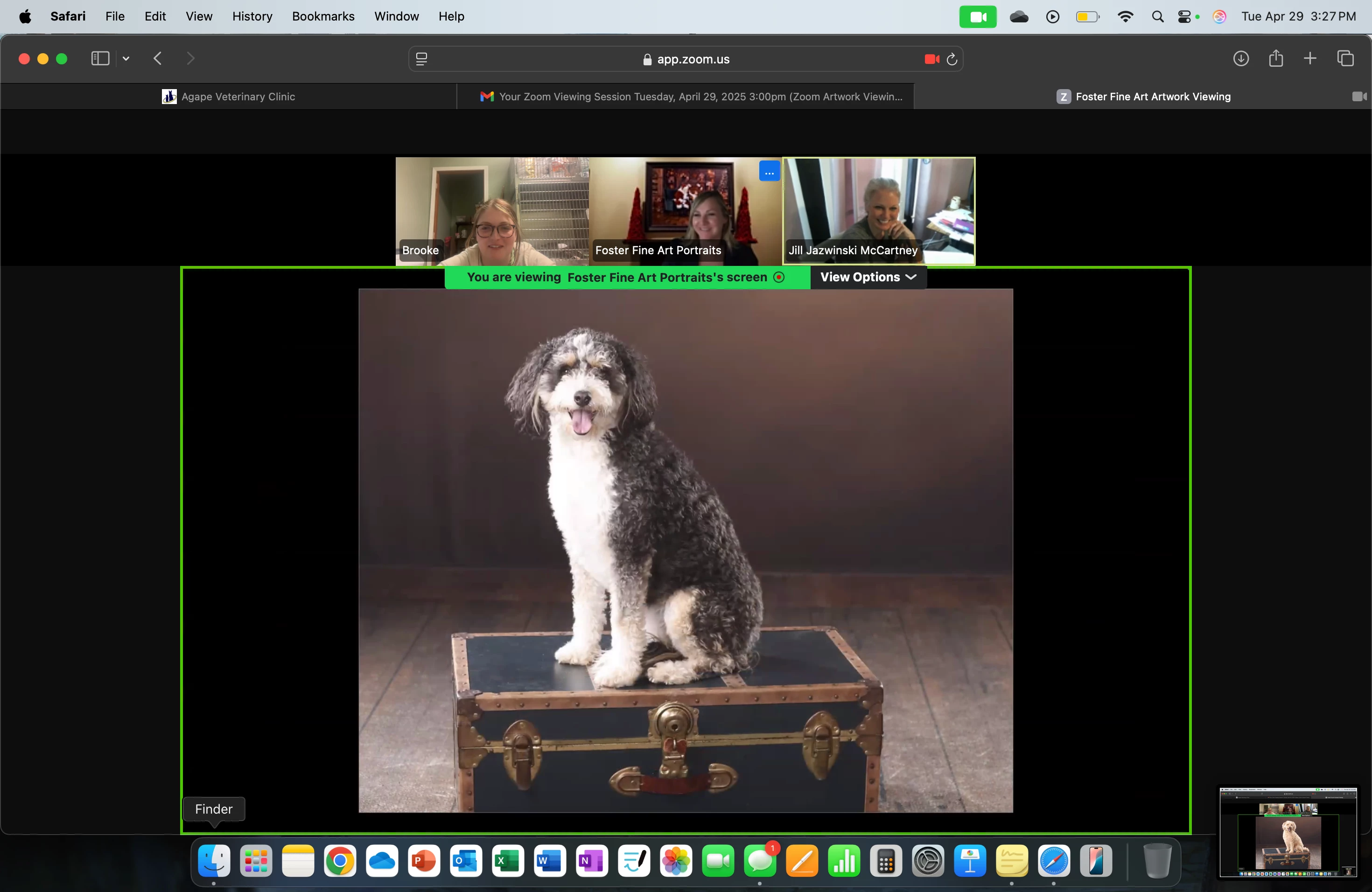Viewport: 1372px width, 892px height.
Task: Click the green camera status menu bar icon
Action: [977, 17]
